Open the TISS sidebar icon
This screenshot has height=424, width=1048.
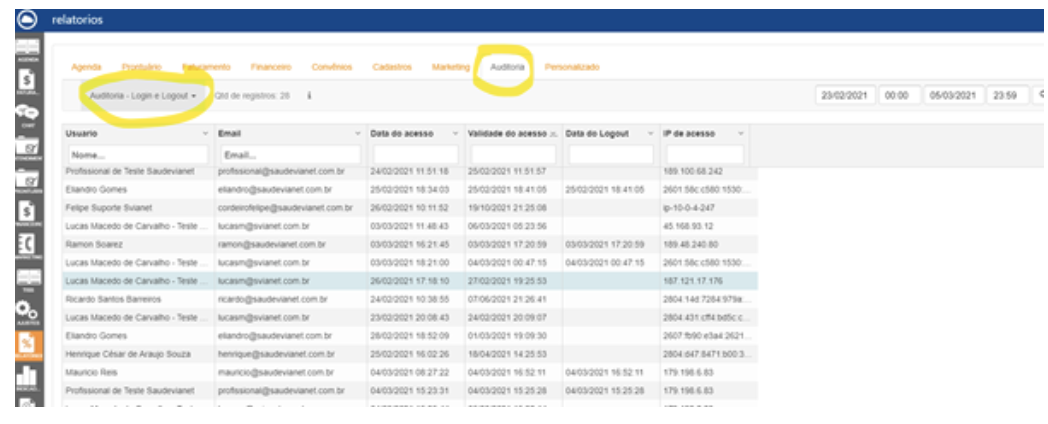(x=28, y=278)
